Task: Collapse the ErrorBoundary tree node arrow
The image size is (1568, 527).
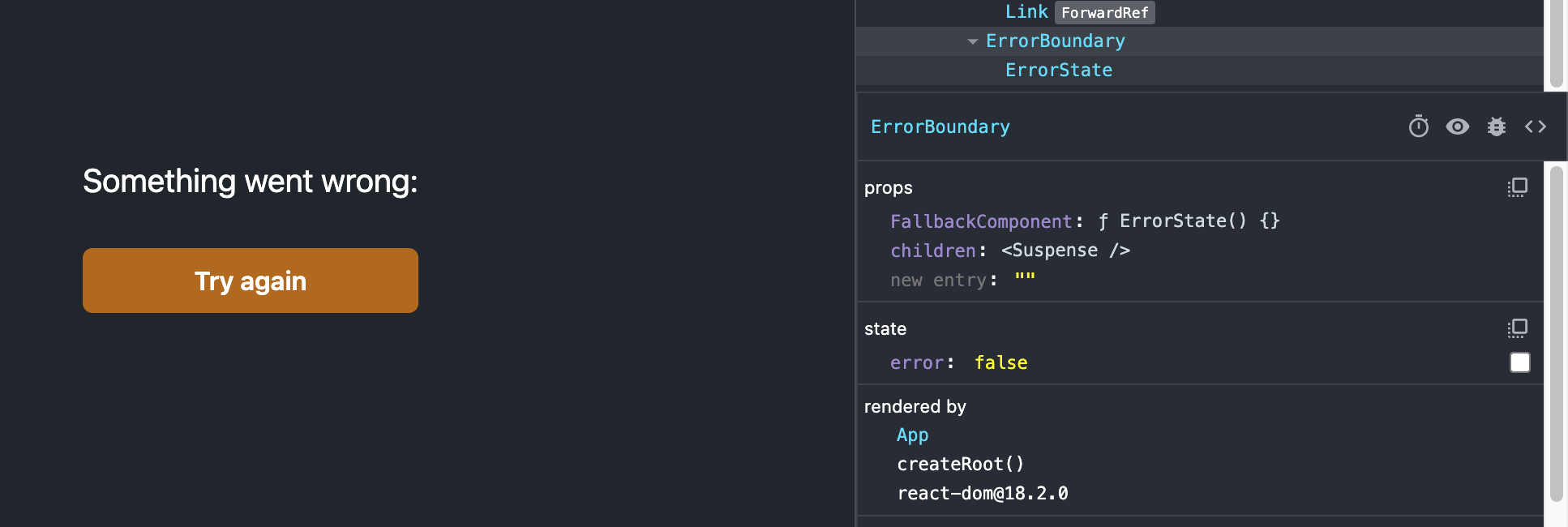Action: click(973, 41)
